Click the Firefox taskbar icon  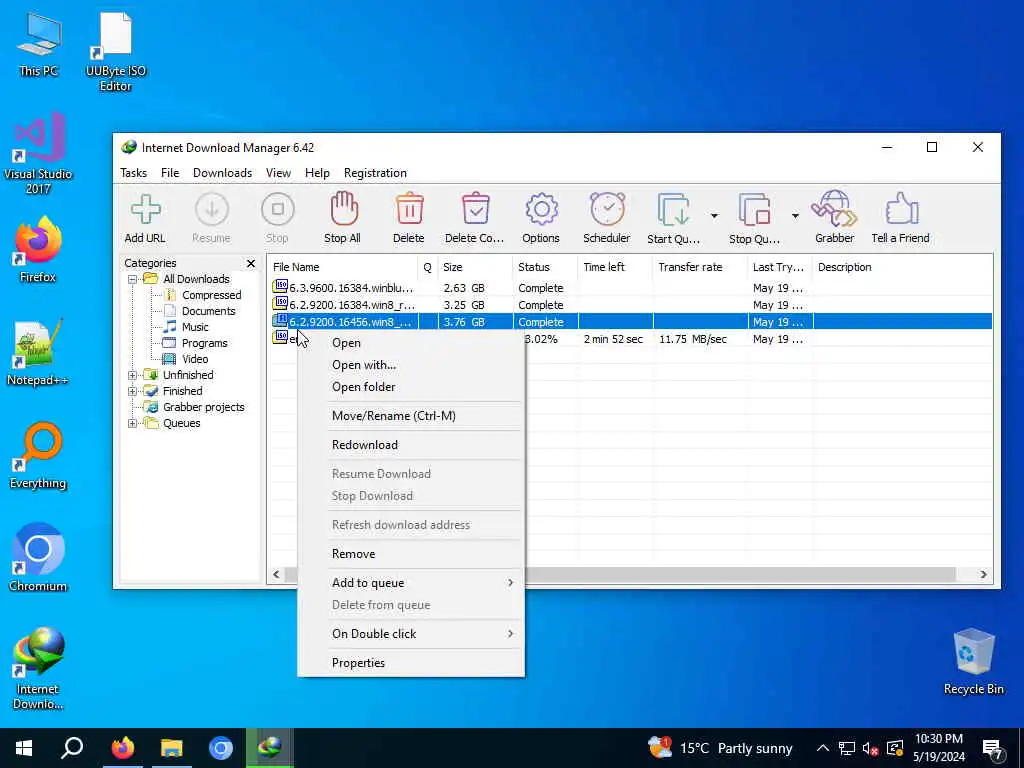122,748
